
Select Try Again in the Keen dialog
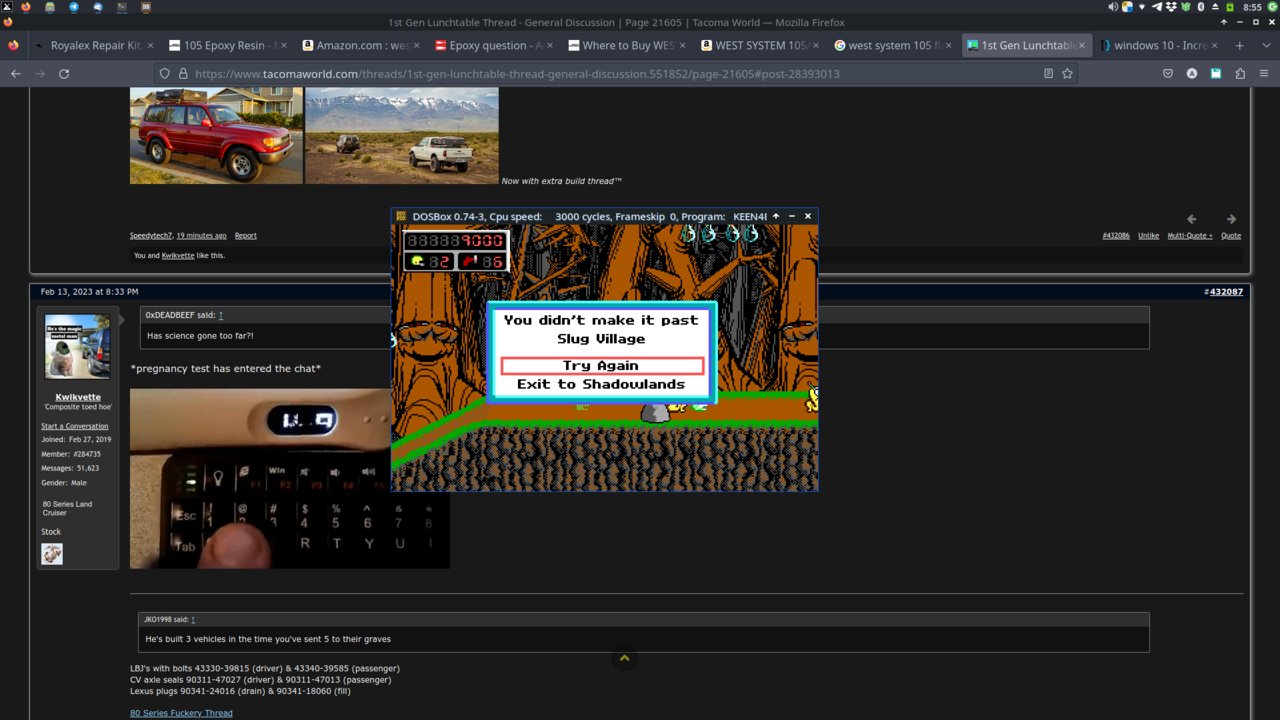tap(602, 366)
